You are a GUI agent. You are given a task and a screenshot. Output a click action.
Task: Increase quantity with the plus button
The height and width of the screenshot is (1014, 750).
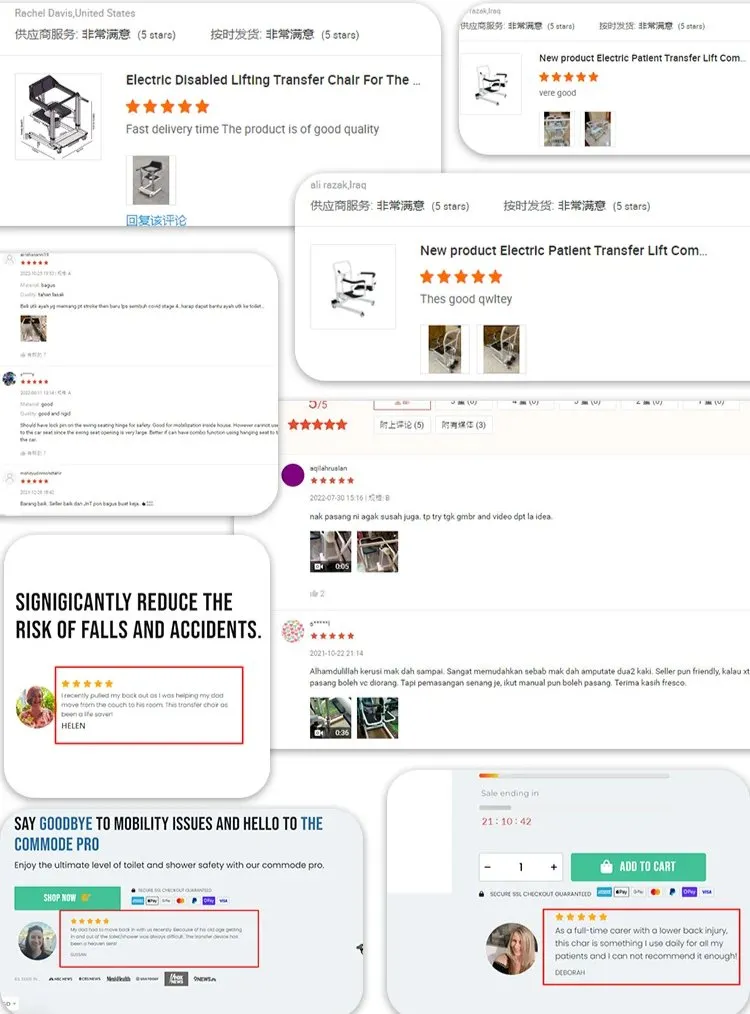[553, 867]
